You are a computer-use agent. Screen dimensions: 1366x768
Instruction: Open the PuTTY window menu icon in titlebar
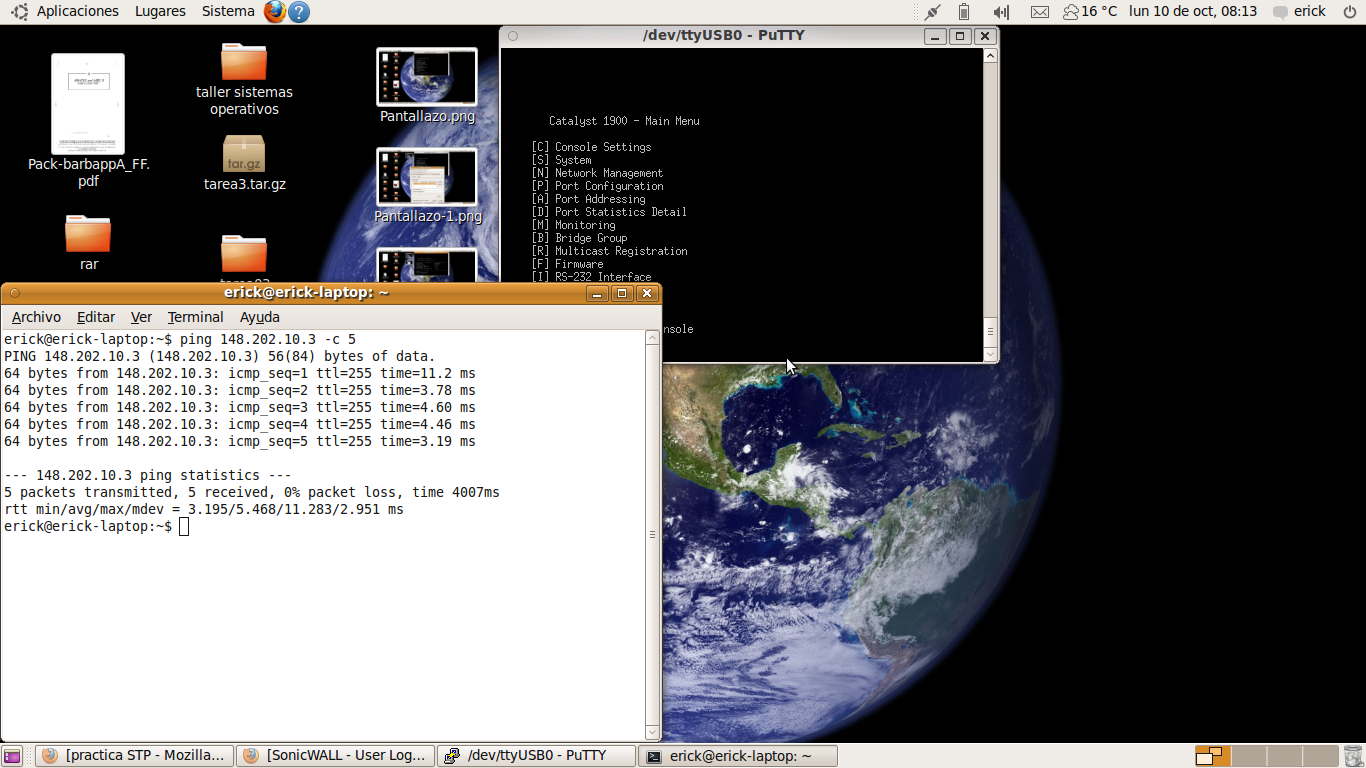(x=513, y=36)
